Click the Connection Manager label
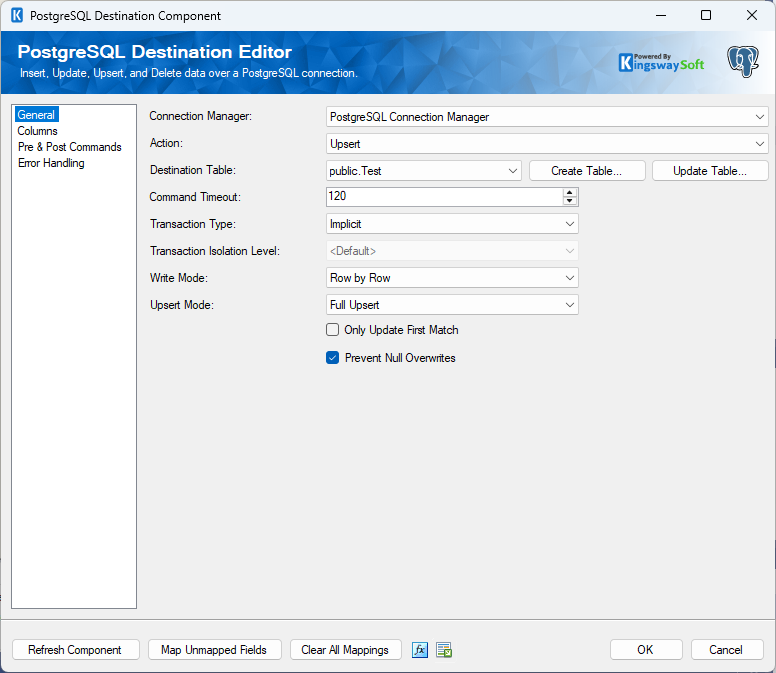This screenshot has width=776, height=673. click(200, 116)
